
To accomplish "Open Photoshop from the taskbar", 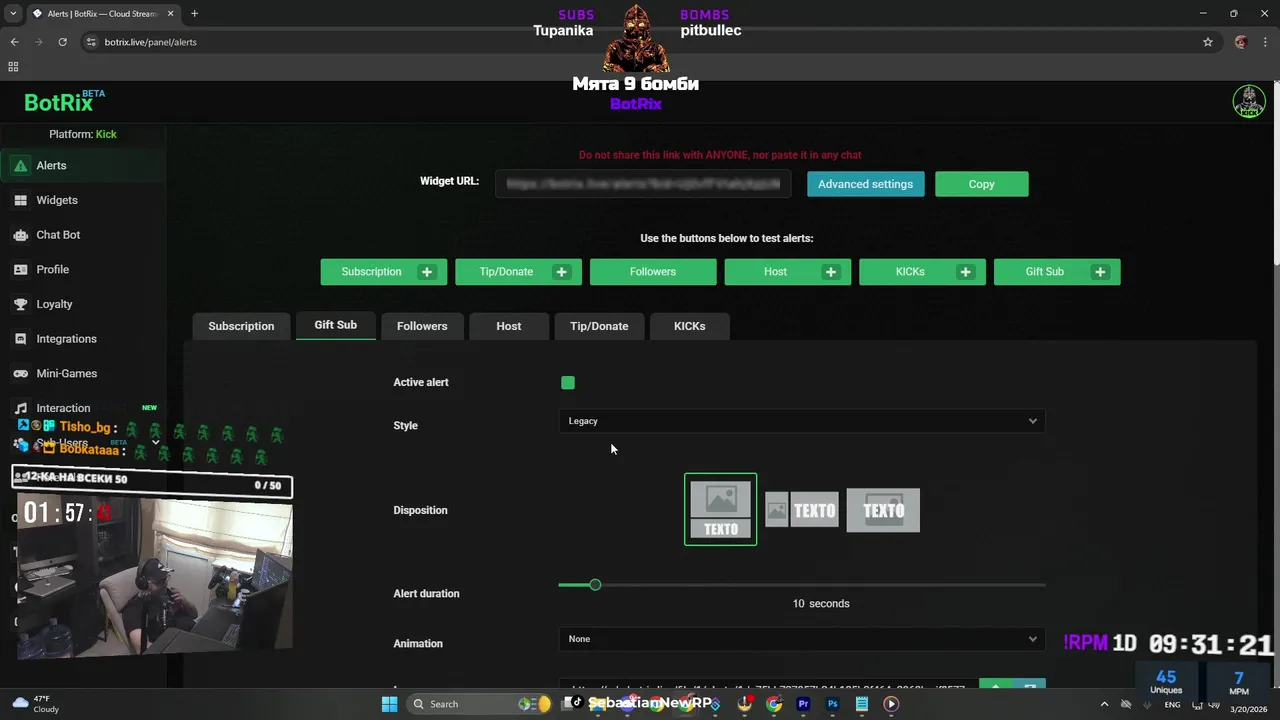I will pyautogui.click(x=832, y=704).
